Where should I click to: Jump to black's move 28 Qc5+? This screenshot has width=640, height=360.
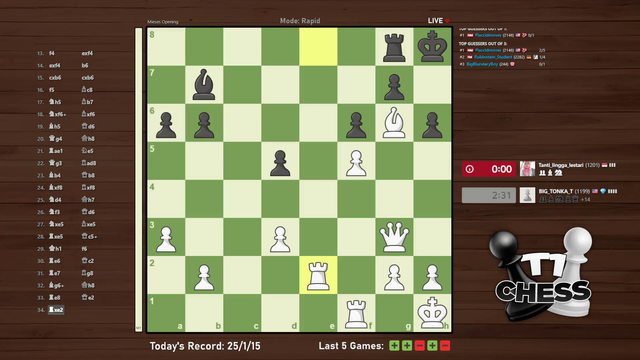tap(89, 236)
